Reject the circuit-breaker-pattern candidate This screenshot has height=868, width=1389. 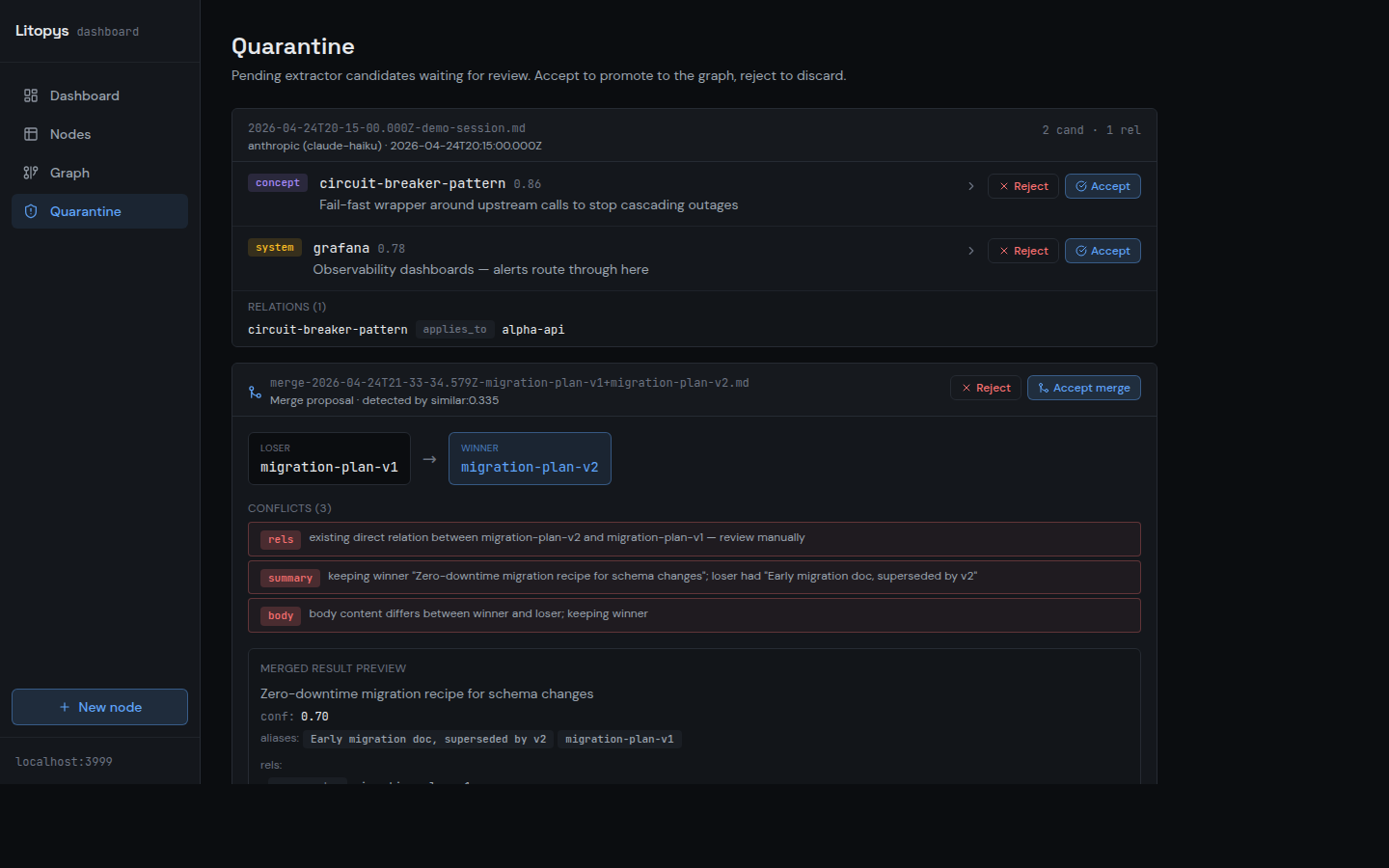[1022, 185]
